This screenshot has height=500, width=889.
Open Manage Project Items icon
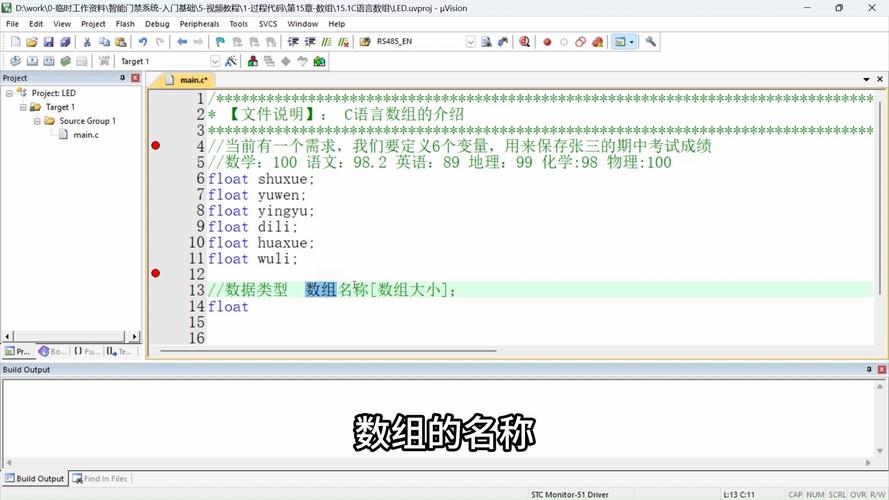253,61
